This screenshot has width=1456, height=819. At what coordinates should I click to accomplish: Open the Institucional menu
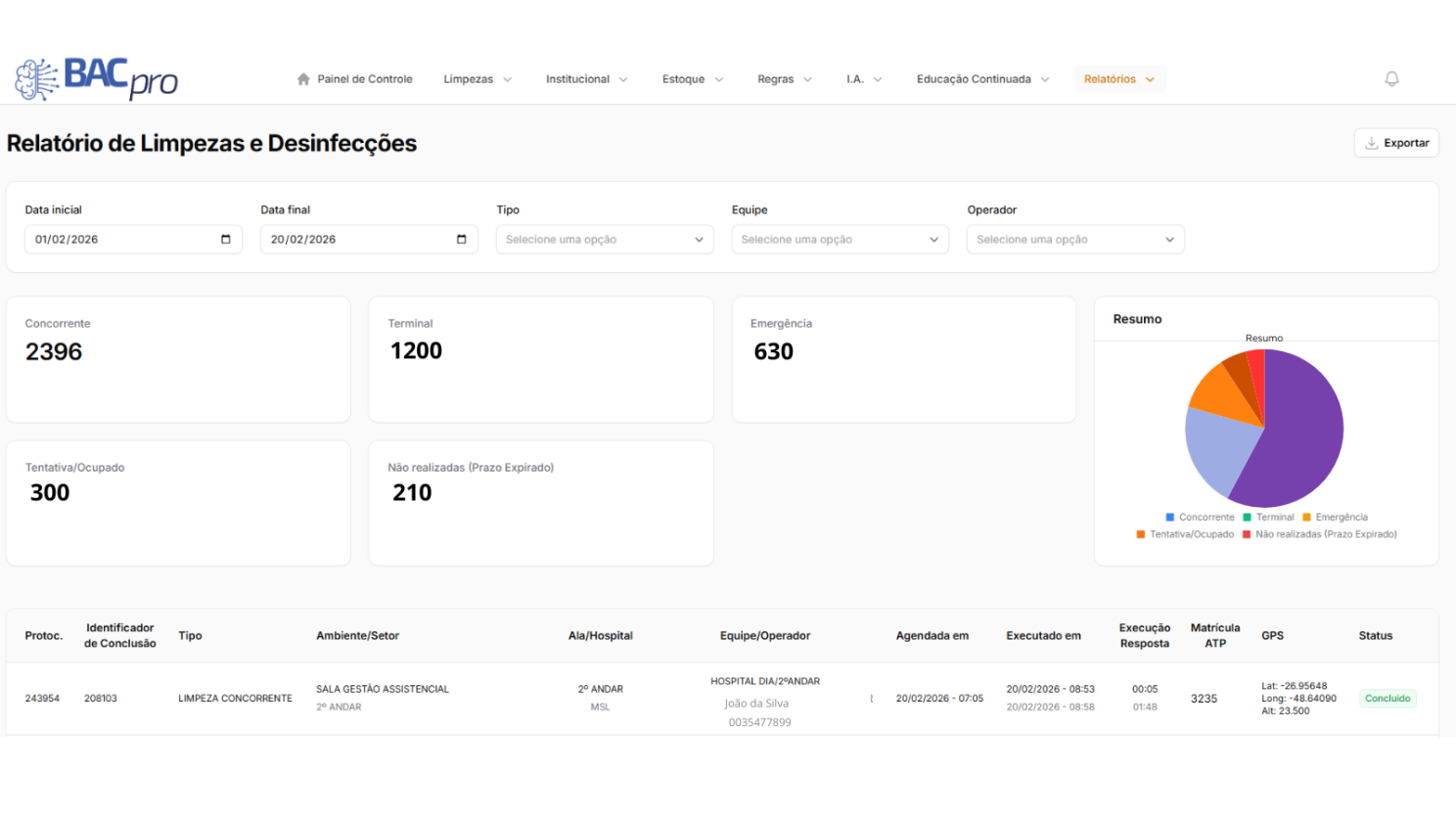(x=587, y=79)
